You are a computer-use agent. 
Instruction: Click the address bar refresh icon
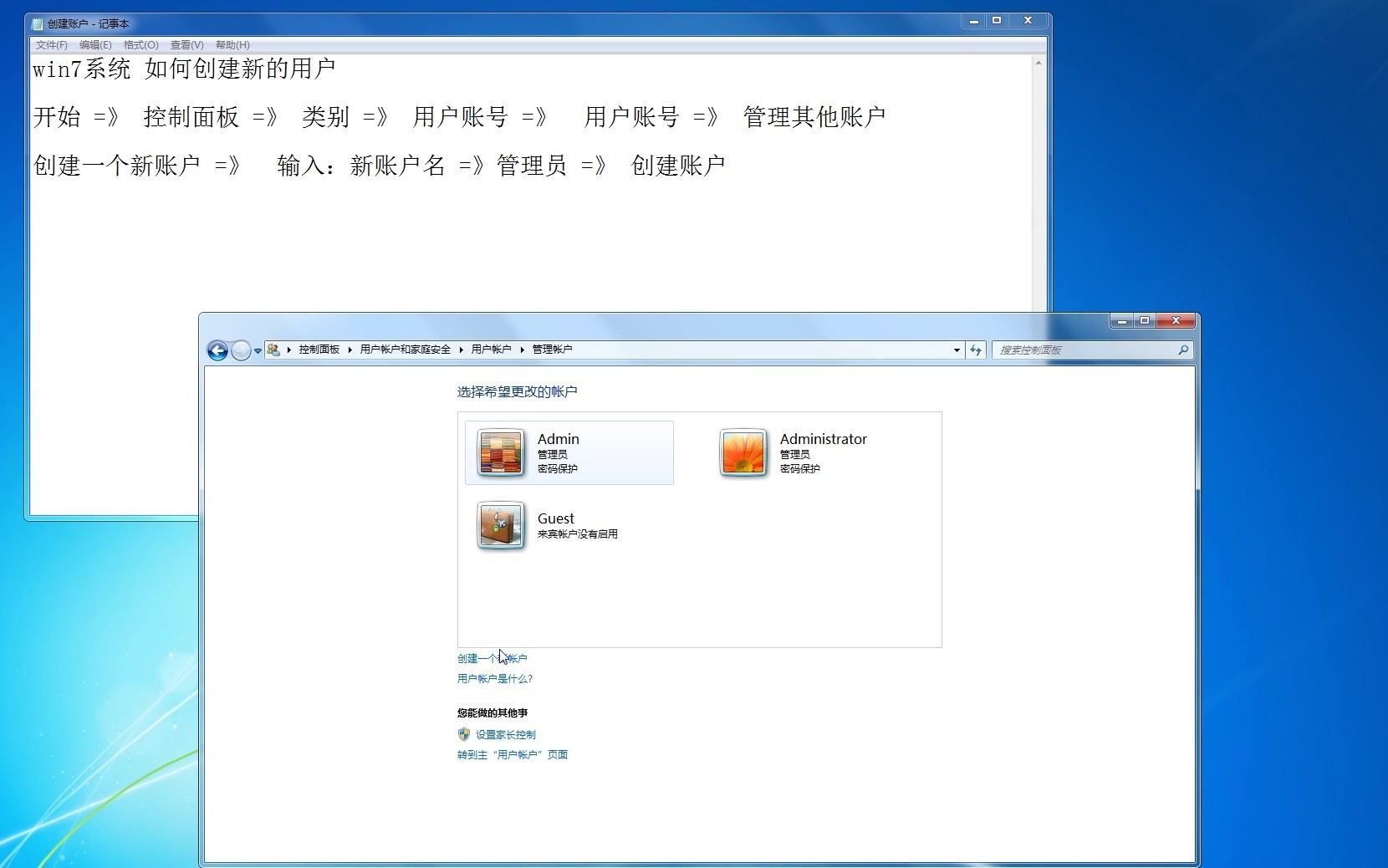pyautogui.click(x=976, y=350)
